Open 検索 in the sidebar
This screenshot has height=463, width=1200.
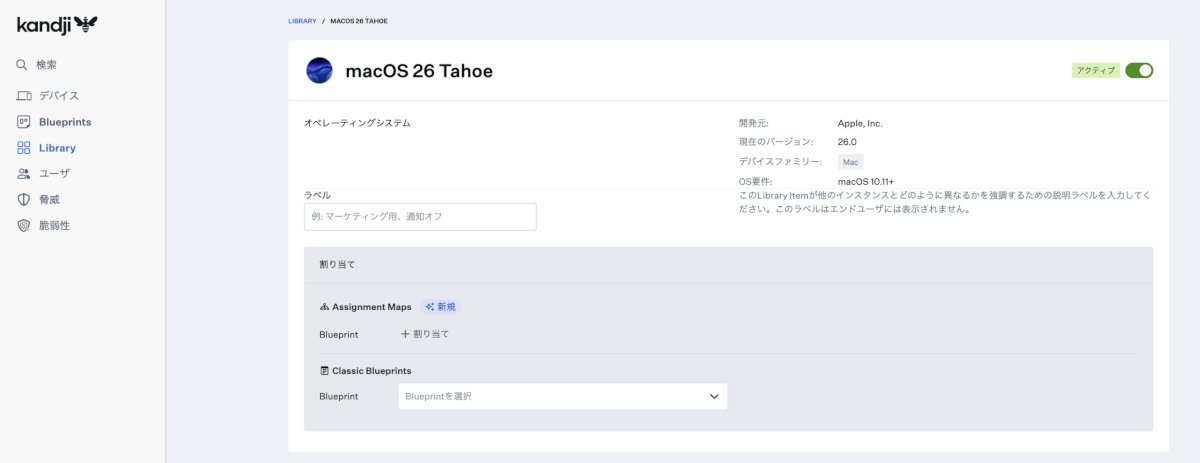coord(47,65)
